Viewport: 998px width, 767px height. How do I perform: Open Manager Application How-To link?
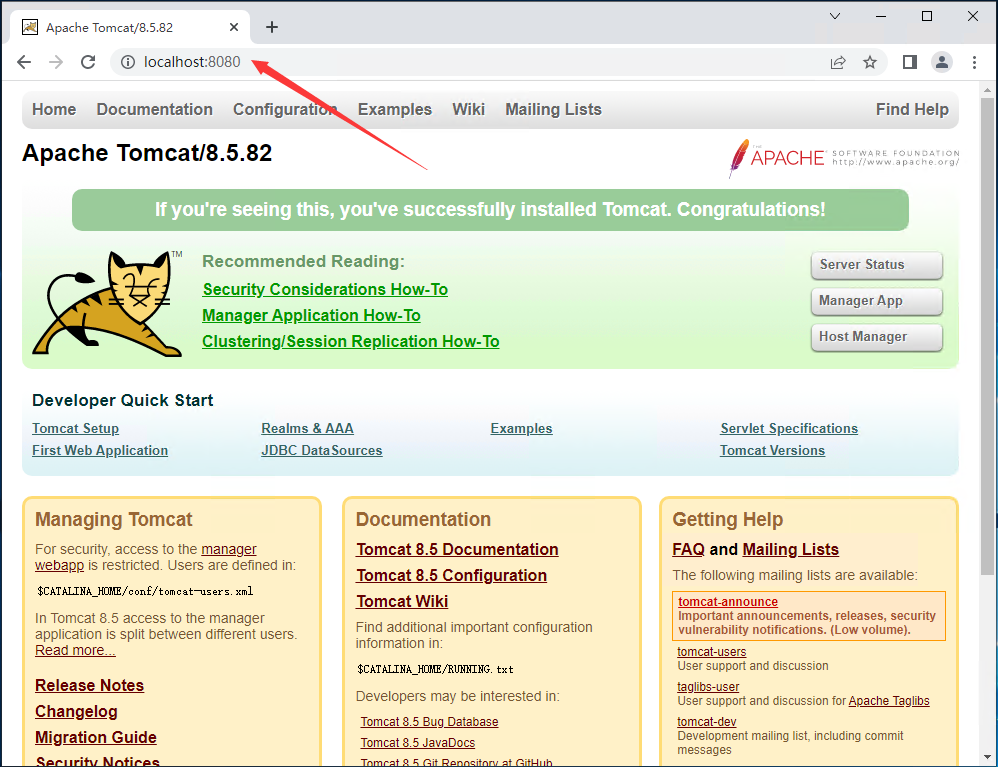[311, 316]
